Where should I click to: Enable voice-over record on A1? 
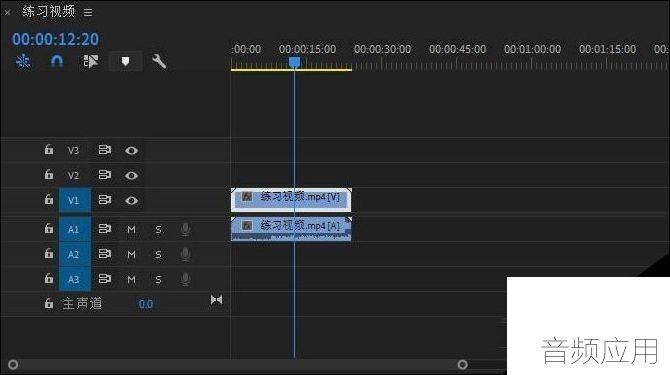[x=185, y=229]
